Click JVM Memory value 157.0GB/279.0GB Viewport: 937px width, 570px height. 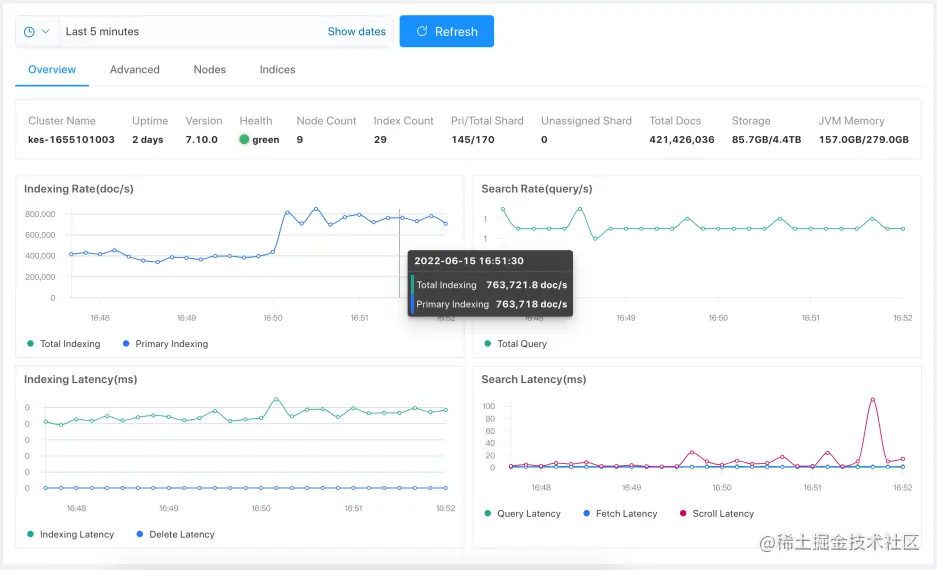863,140
